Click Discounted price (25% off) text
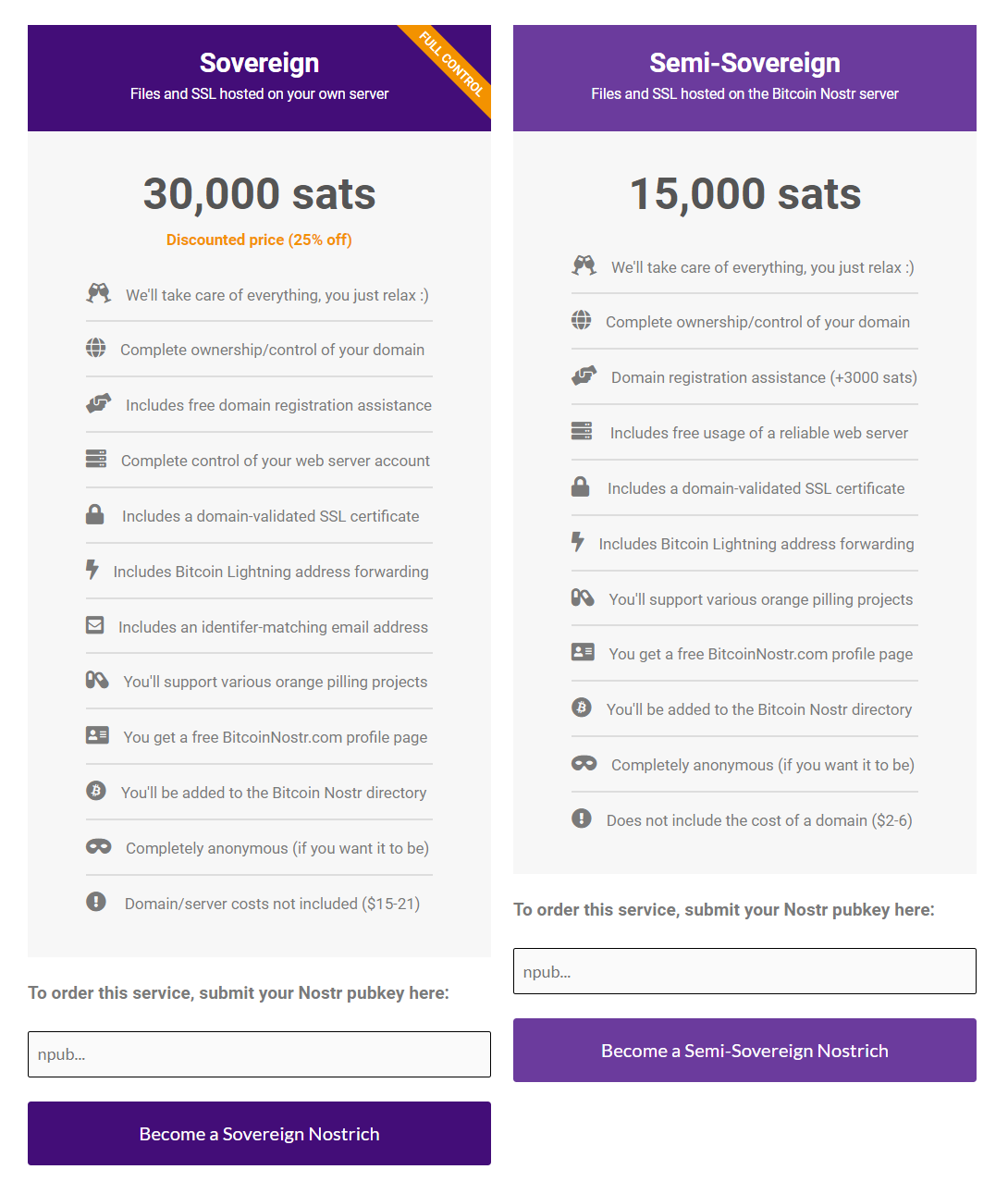 pos(259,240)
